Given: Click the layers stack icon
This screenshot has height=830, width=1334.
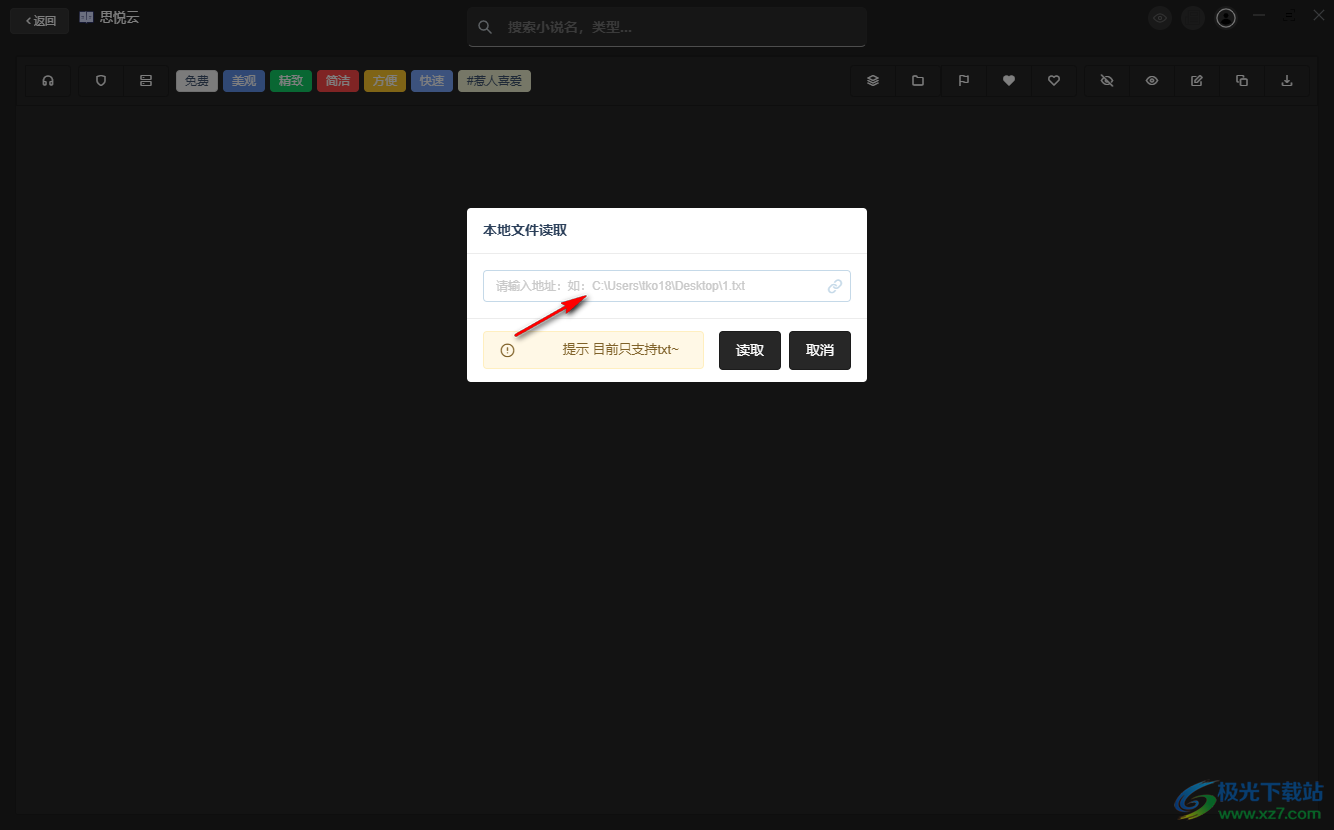Looking at the screenshot, I should click(x=873, y=81).
